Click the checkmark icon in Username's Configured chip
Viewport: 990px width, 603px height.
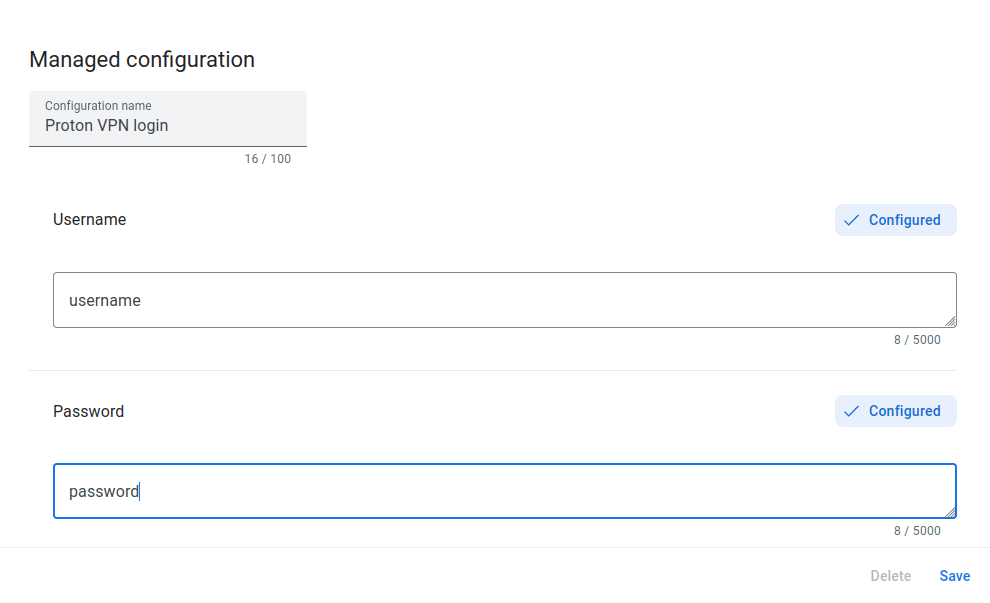(851, 220)
